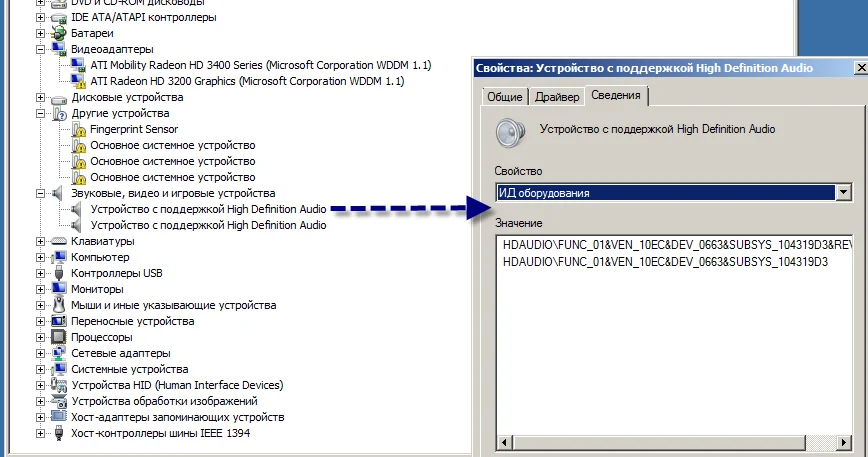Switch to the Драйвер tab
Image resolution: width=868 pixels, height=457 pixels.
coord(557,97)
